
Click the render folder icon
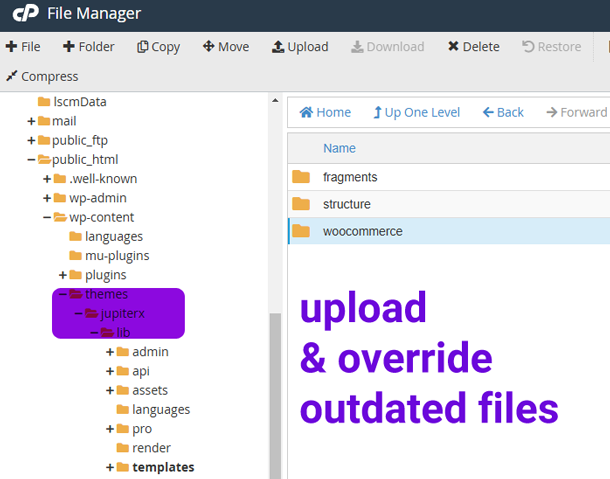(x=123, y=448)
